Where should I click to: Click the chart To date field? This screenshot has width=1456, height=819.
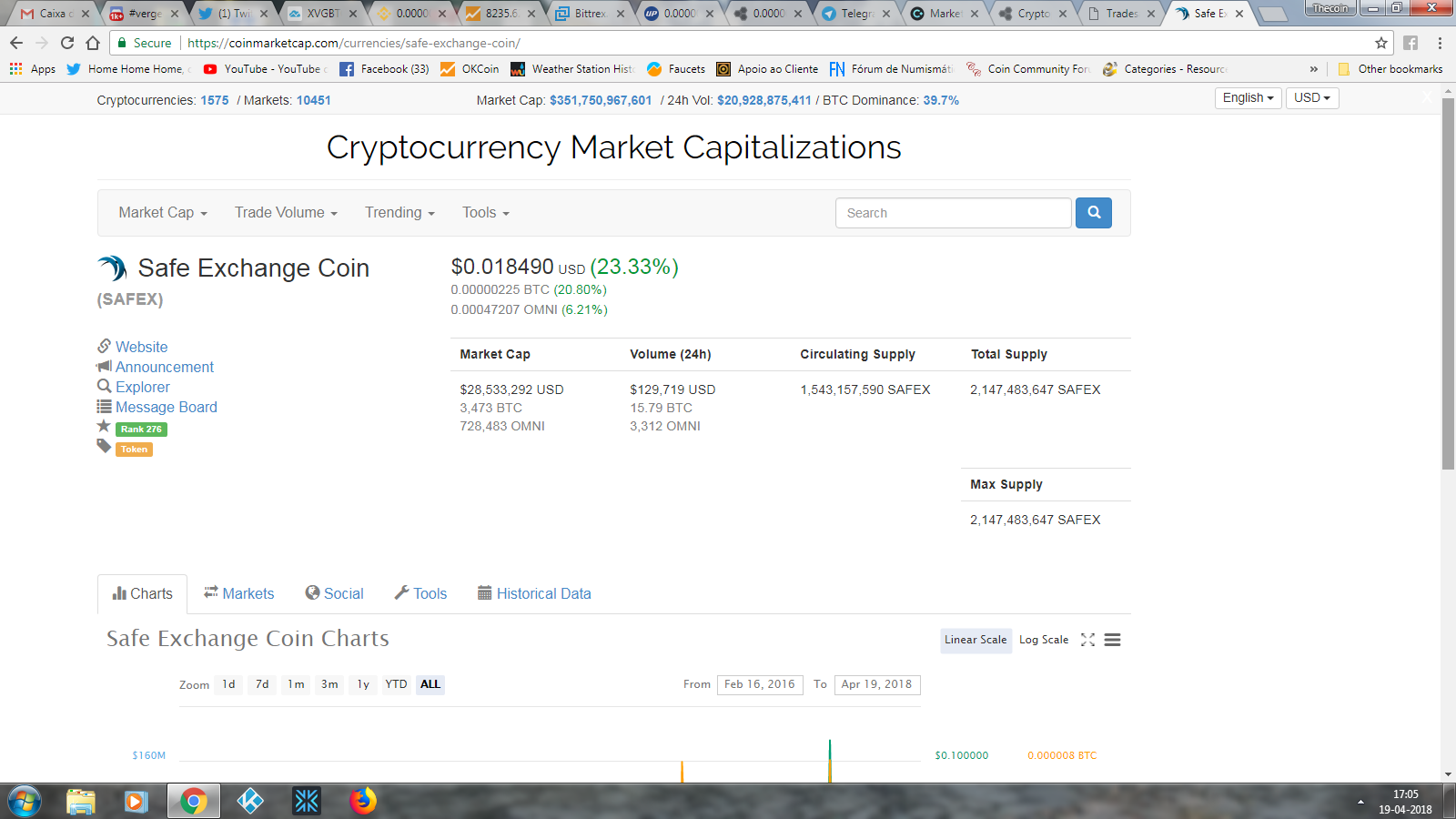877,684
